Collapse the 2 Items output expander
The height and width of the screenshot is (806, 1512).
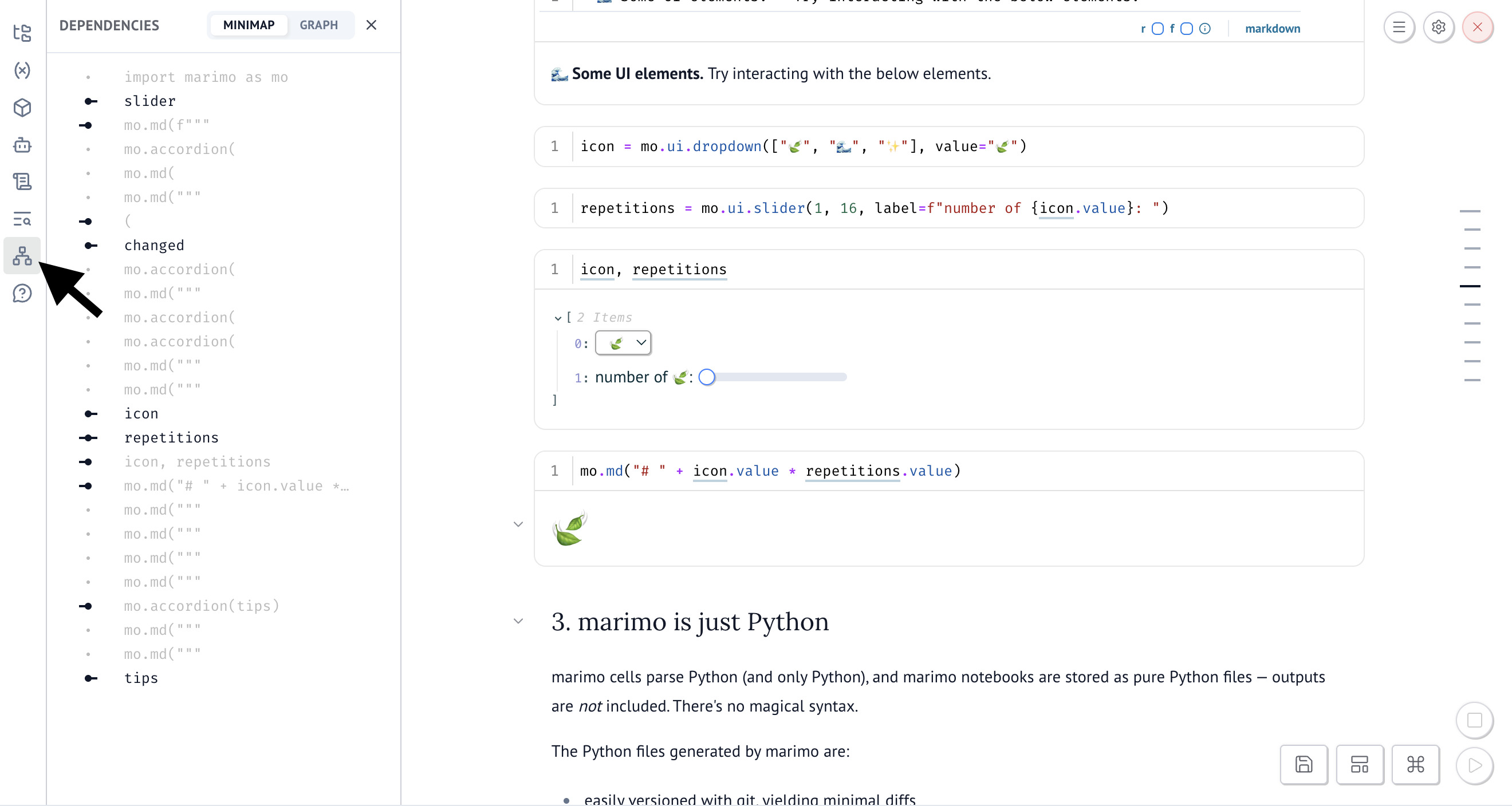click(558, 318)
